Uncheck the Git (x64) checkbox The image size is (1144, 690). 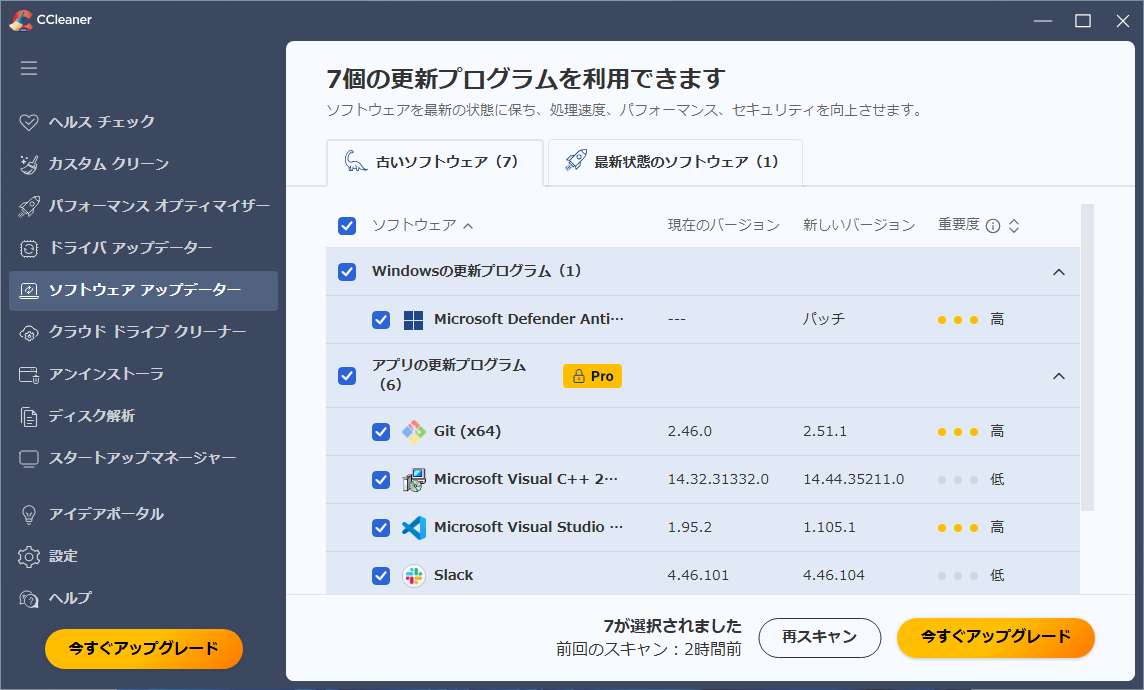[381, 432]
